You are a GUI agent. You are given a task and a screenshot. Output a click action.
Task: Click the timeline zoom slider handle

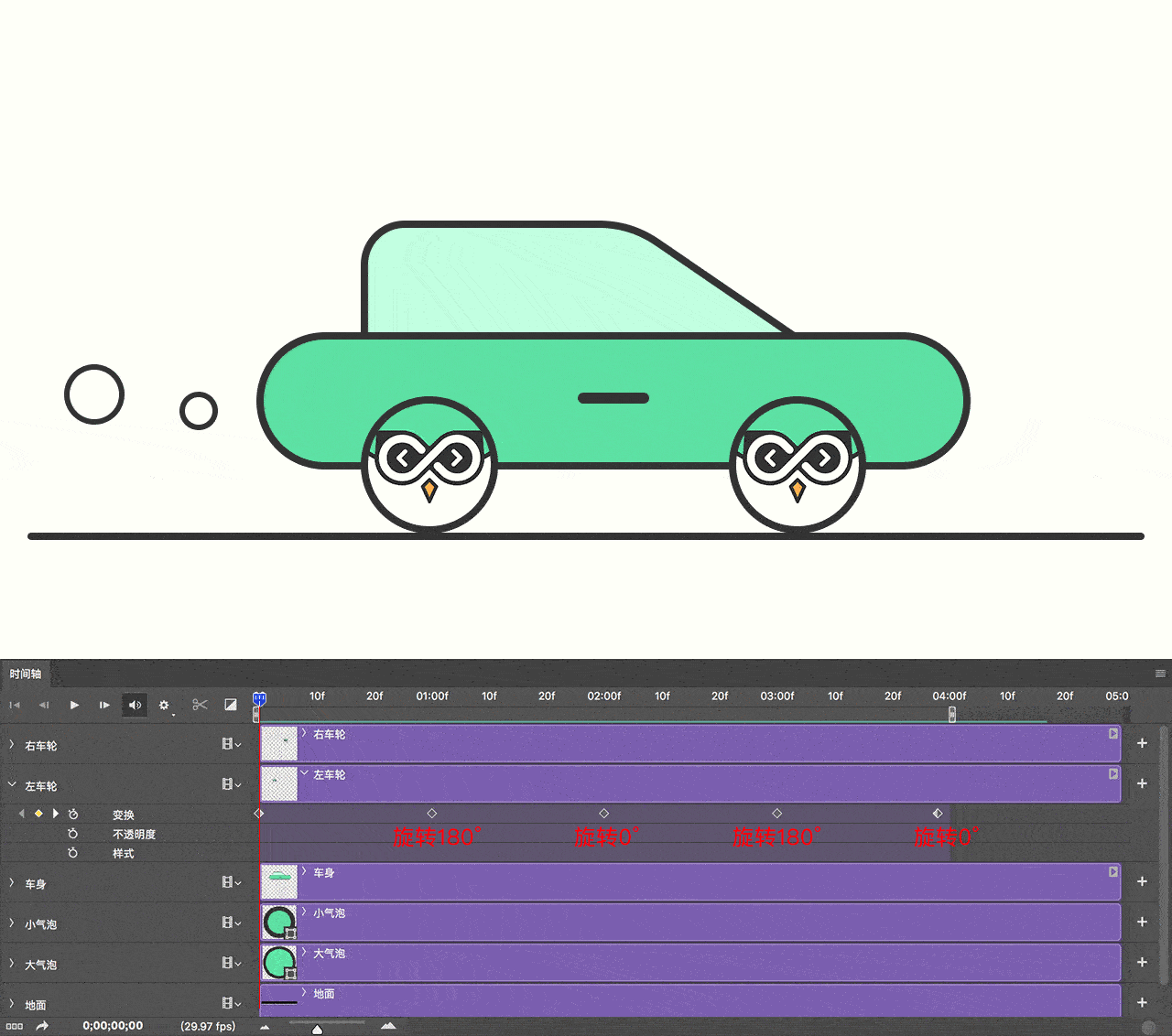[317, 1030]
